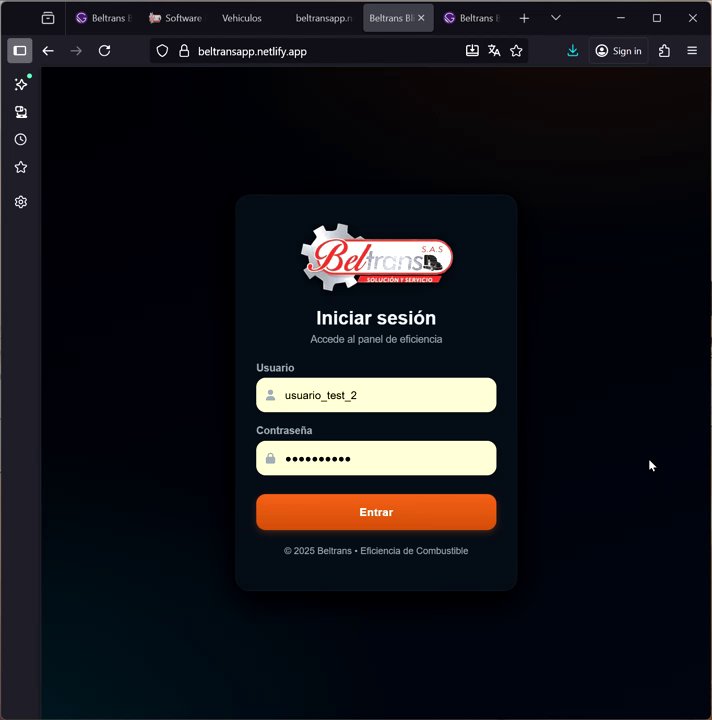Open AI chatbot sparkle sidebar icon
712x720 pixels.
pyautogui.click(x=21, y=84)
